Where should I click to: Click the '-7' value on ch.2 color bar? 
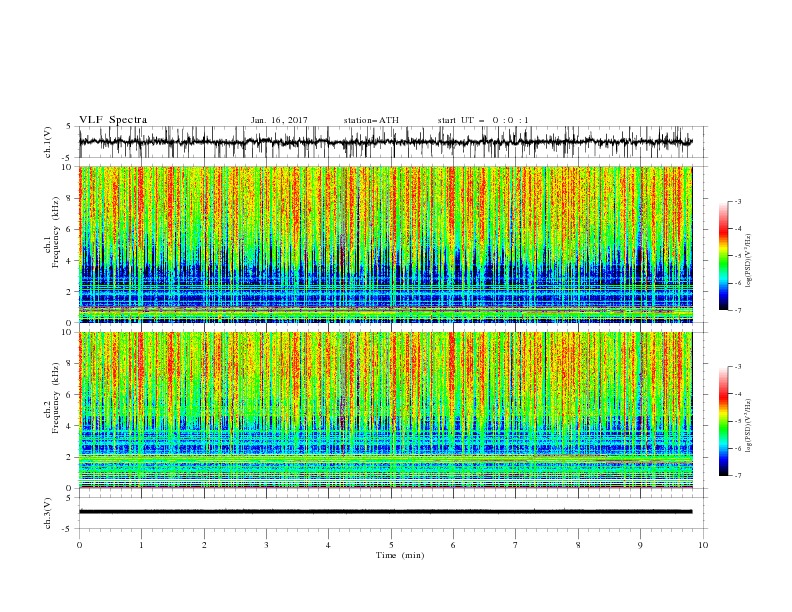pyautogui.click(x=737, y=476)
